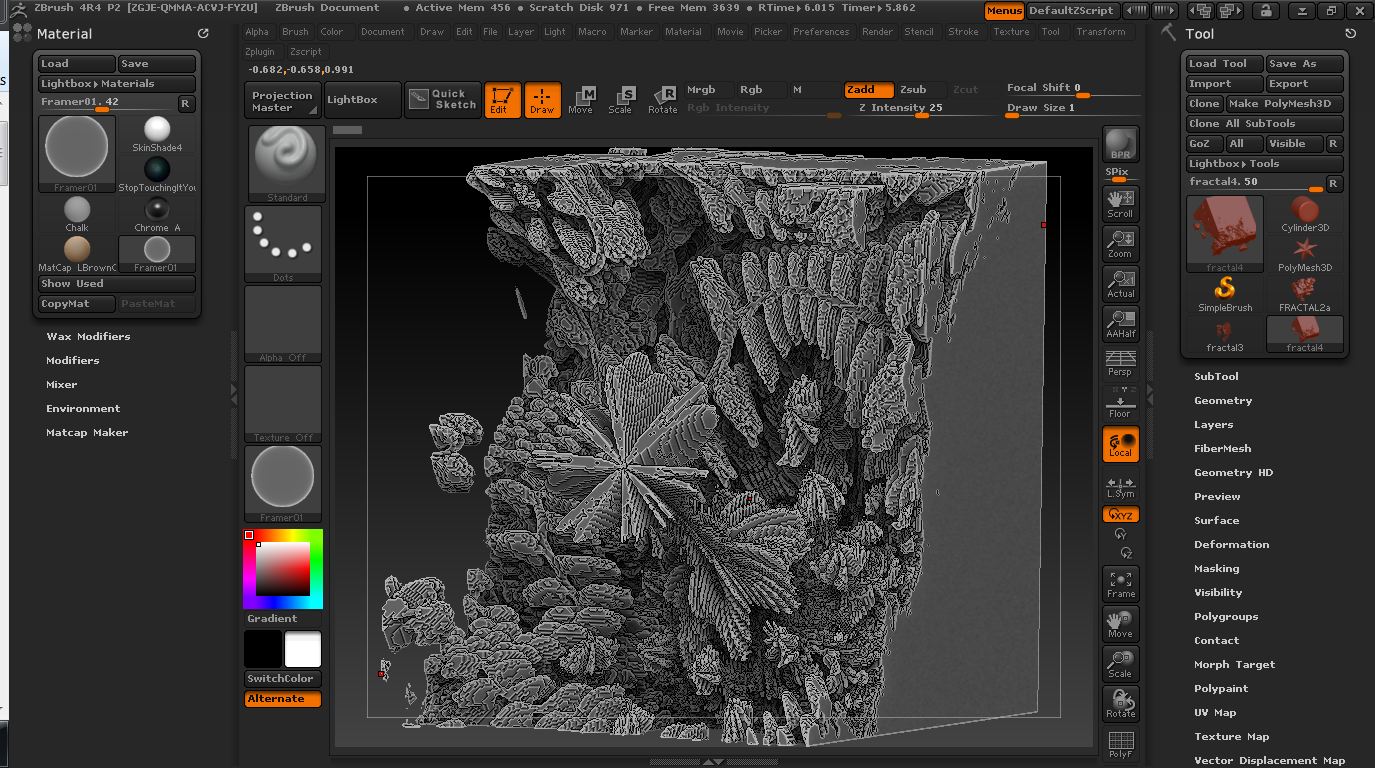Toggle the Floor grid
The image size is (1375, 768).
coord(1120,403)
